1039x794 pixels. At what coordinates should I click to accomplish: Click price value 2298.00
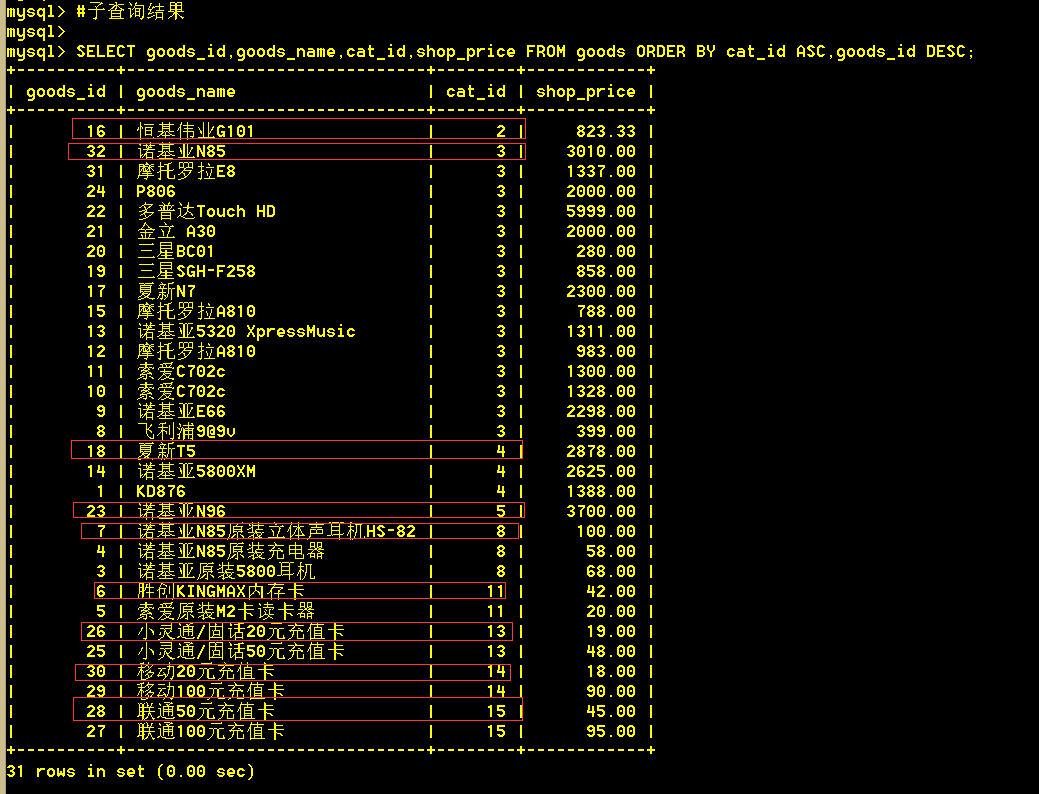tap(601, 412)
